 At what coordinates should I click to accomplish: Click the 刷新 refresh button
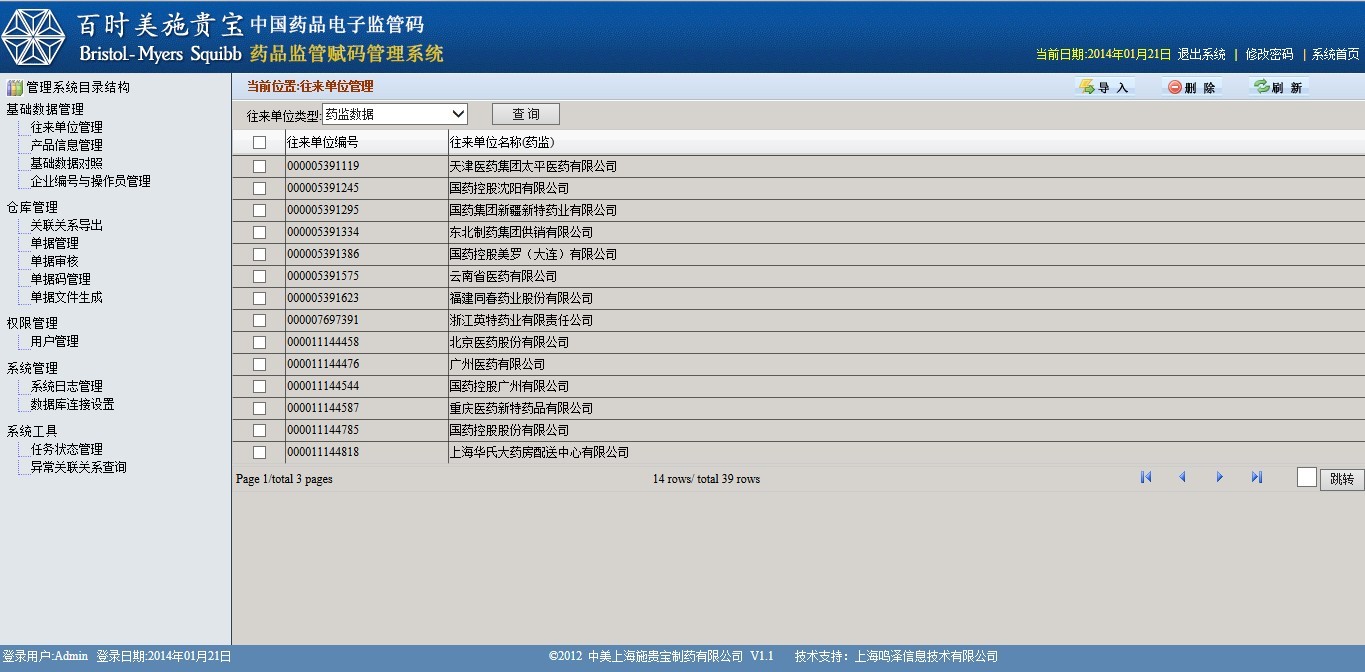tap(1278, 87)
